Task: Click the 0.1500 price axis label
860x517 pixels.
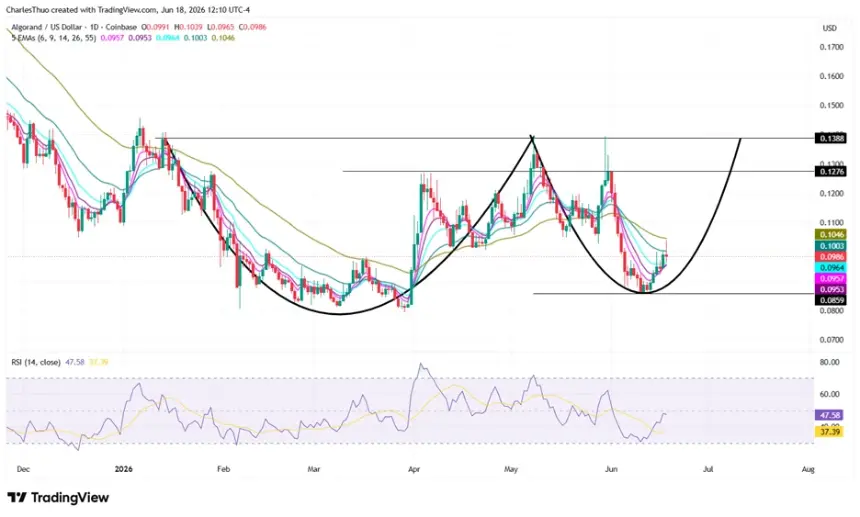Action: coord(831,105)
